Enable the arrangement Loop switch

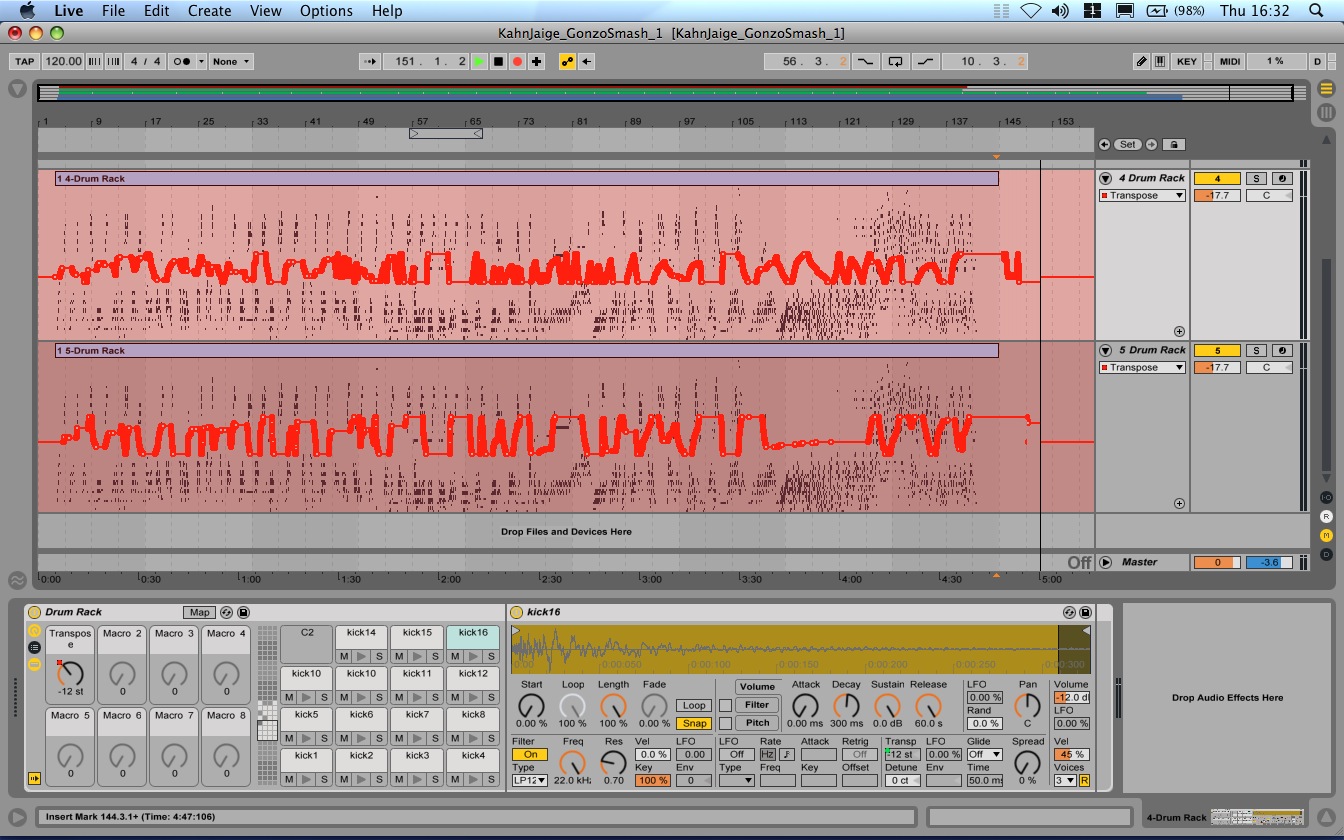coord(895,61)
